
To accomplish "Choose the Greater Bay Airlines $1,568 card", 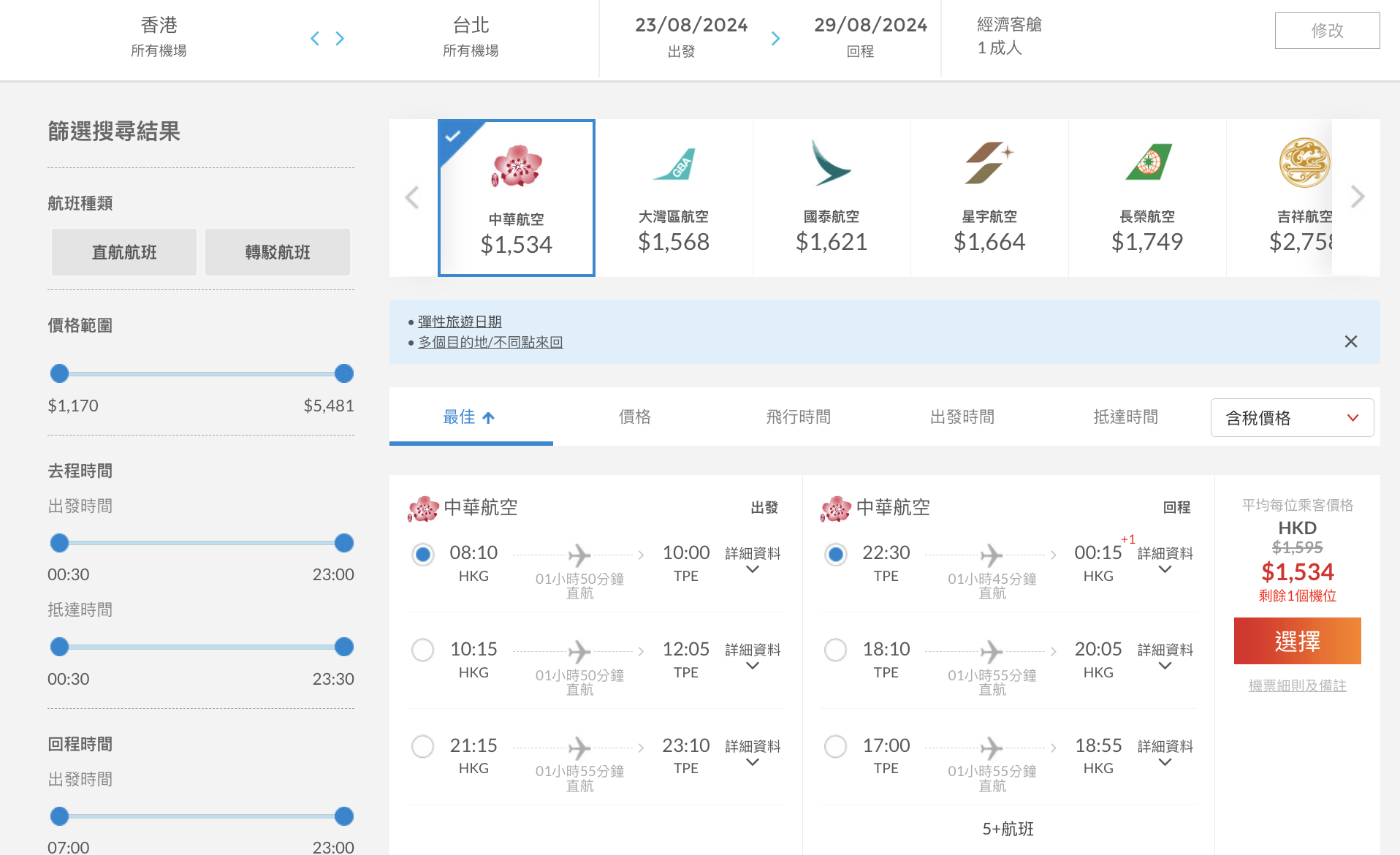I will [x=674, y=198].
